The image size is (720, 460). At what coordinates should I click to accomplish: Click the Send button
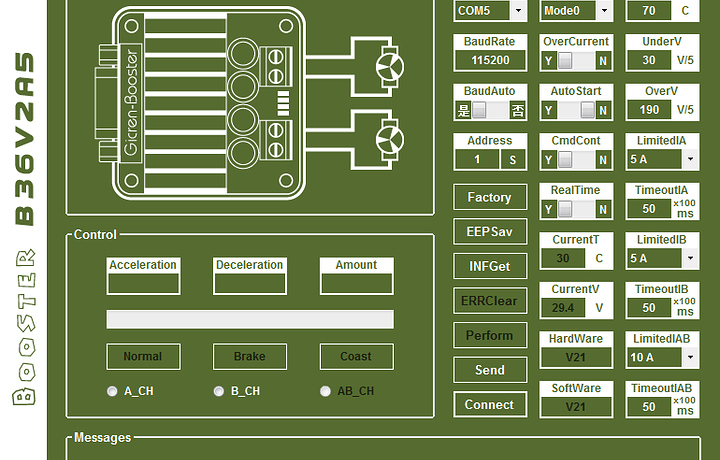490,370
